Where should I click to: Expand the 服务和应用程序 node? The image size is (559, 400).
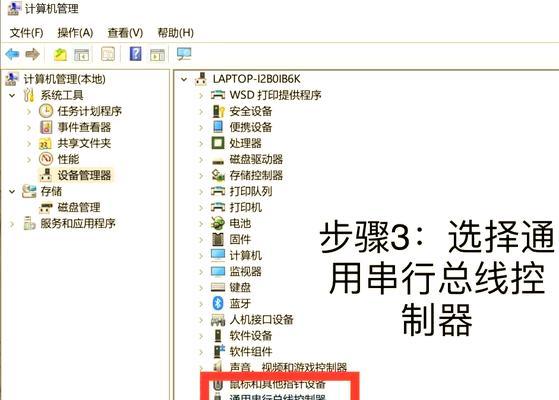(12, 224)
